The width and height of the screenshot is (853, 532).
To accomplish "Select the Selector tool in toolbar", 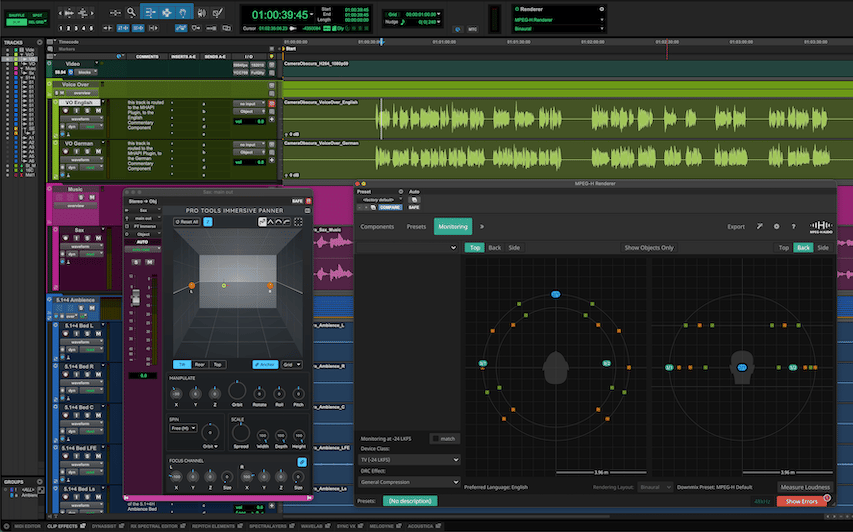I will click(166, 12).
